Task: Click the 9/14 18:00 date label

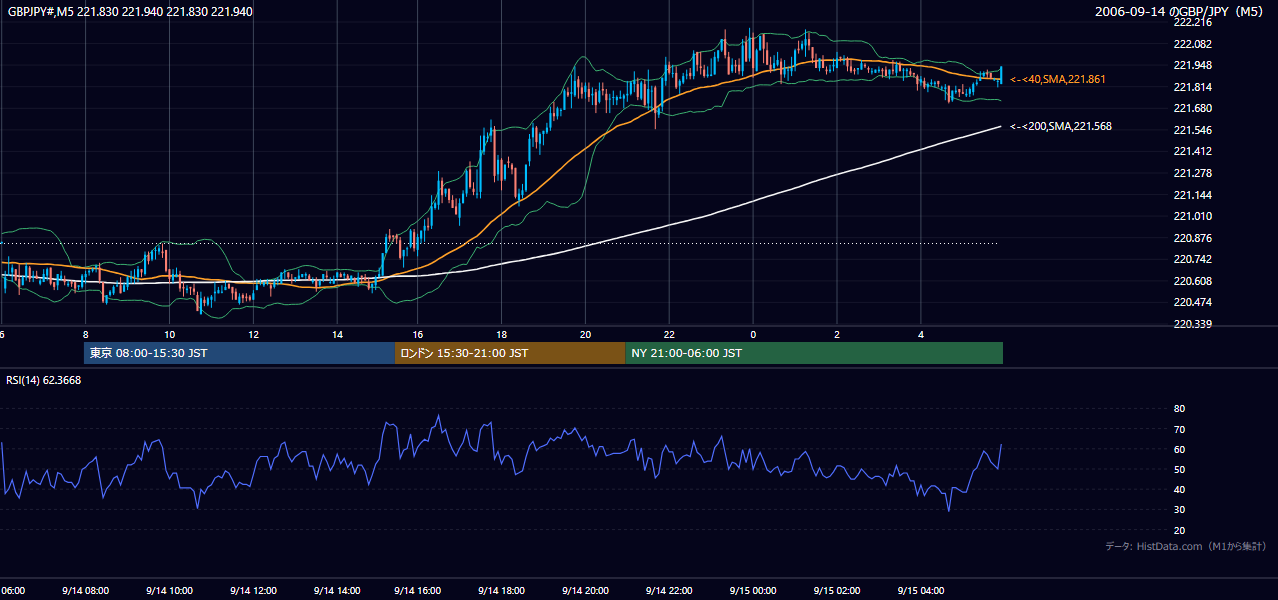Action: tap(503, 590)
